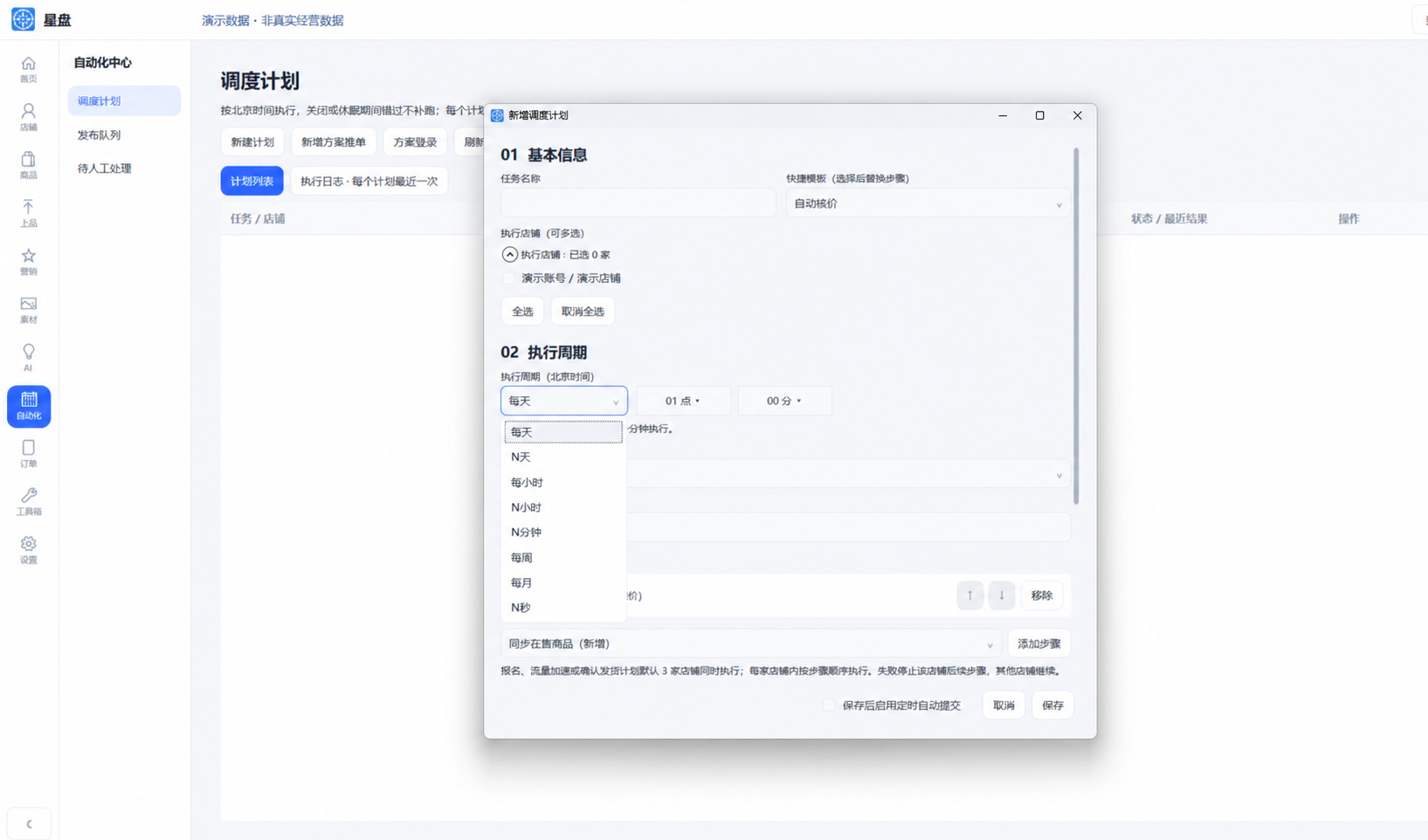The image size is (1428, 840).
Task: Open the 快捷模板 自动核价 dropdown
Action: pyautogui.click(x=928, y=203)
